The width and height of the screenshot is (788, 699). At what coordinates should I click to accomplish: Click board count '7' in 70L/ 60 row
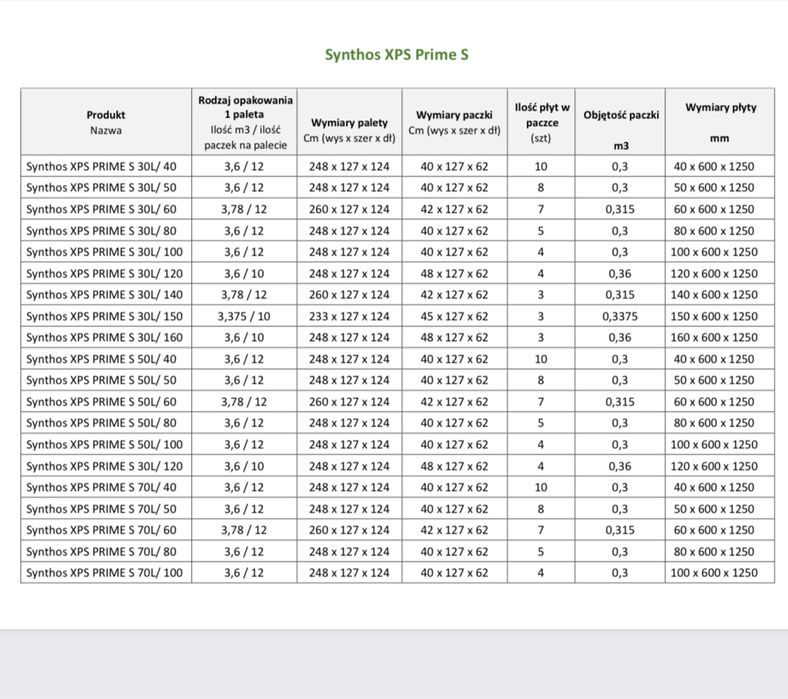pos(541,530)
